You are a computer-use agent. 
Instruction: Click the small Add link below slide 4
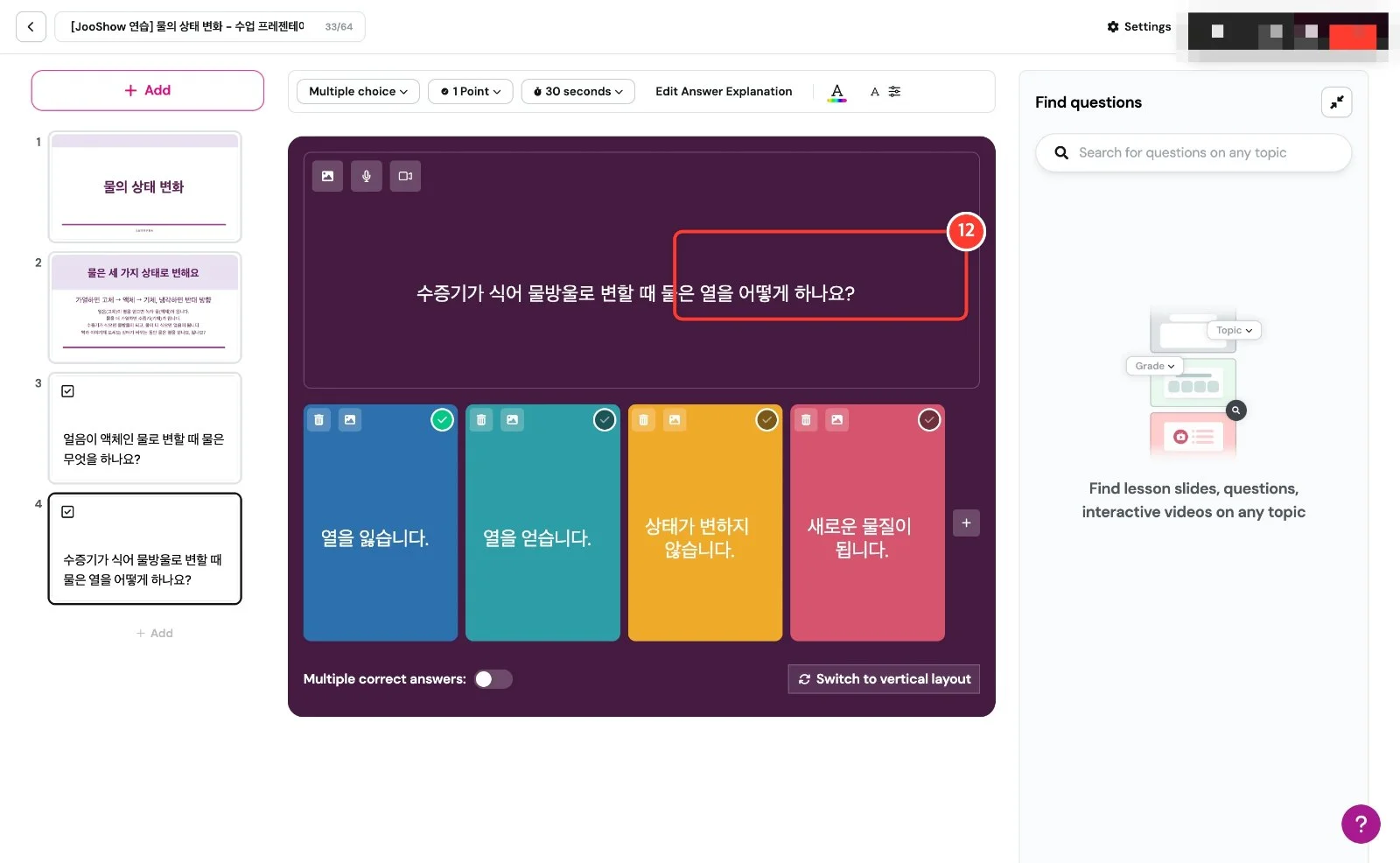point(155,633)
